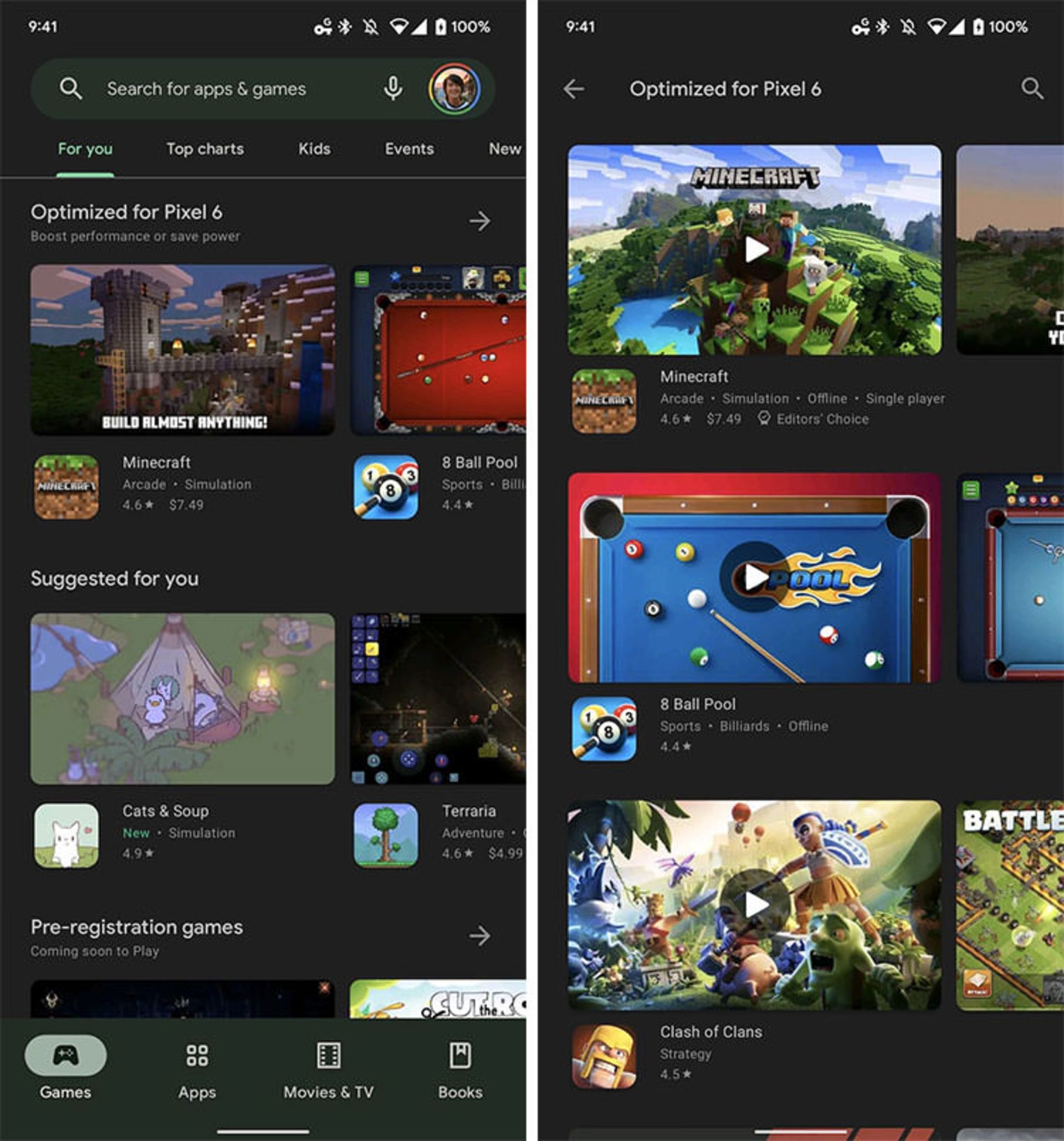
Task: Play the 8 Ball Pool trailer video
Action: pos(754,577)
